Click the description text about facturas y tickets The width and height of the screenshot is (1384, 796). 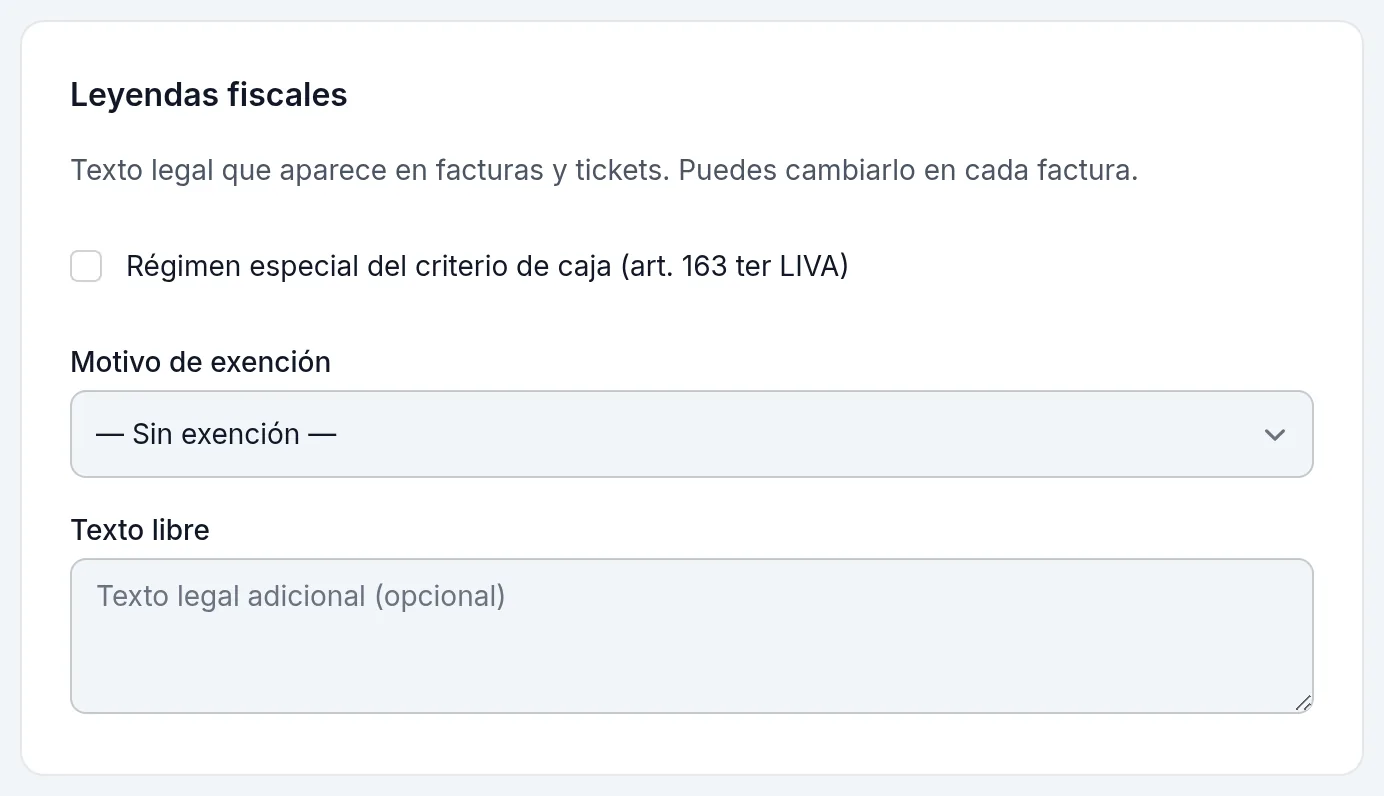[x=605, y=170]
